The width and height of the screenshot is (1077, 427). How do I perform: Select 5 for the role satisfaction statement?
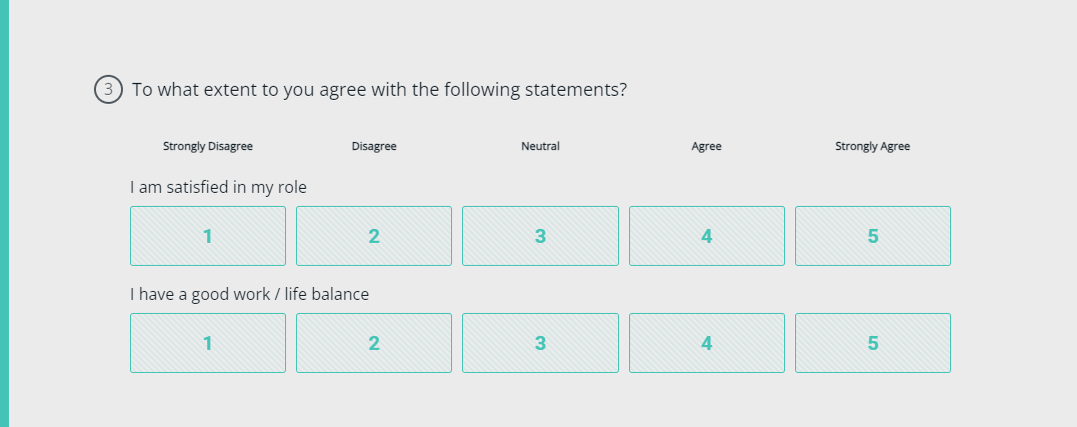[873, 236]
